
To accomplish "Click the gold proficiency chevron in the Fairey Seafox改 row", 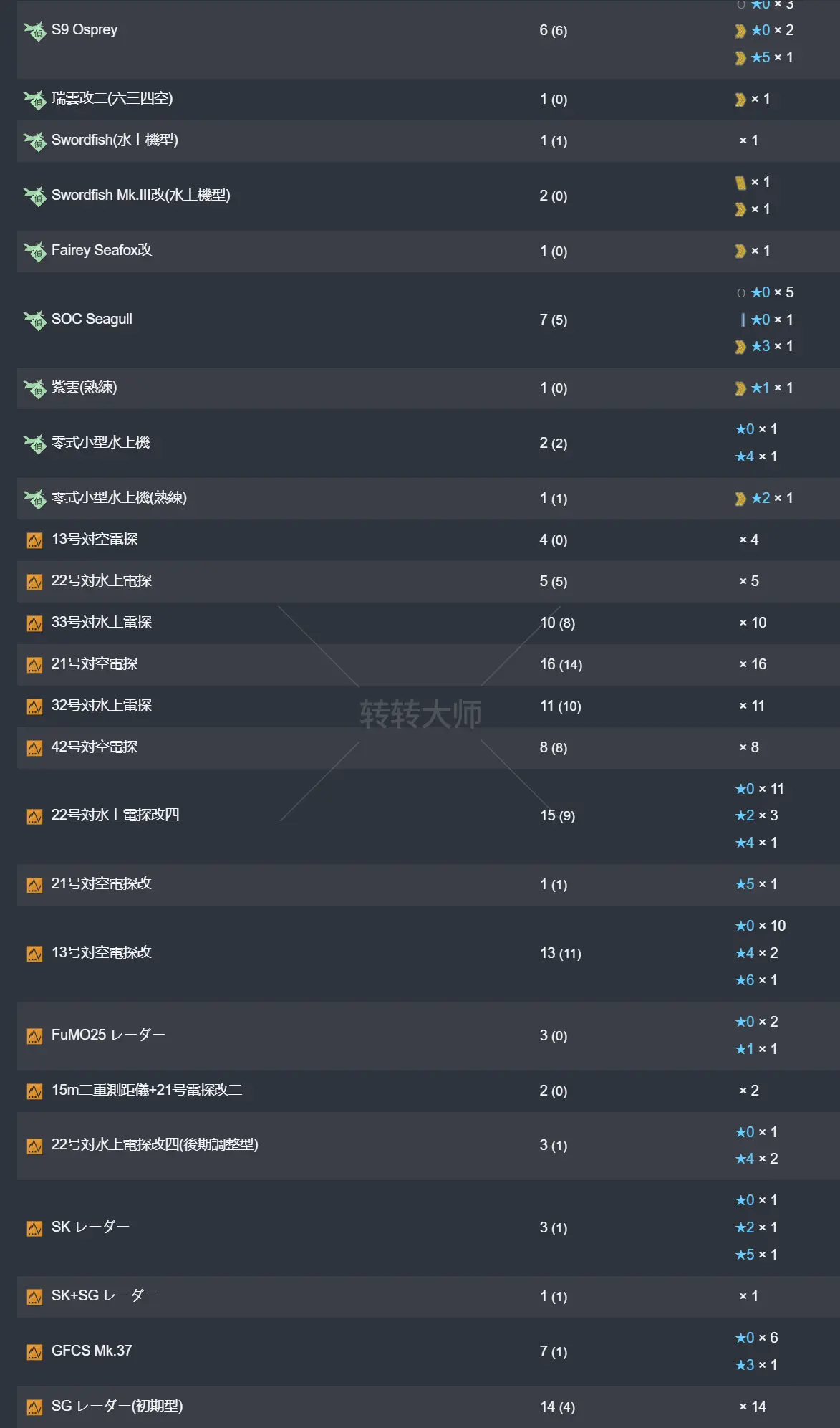I will (740, 251).
